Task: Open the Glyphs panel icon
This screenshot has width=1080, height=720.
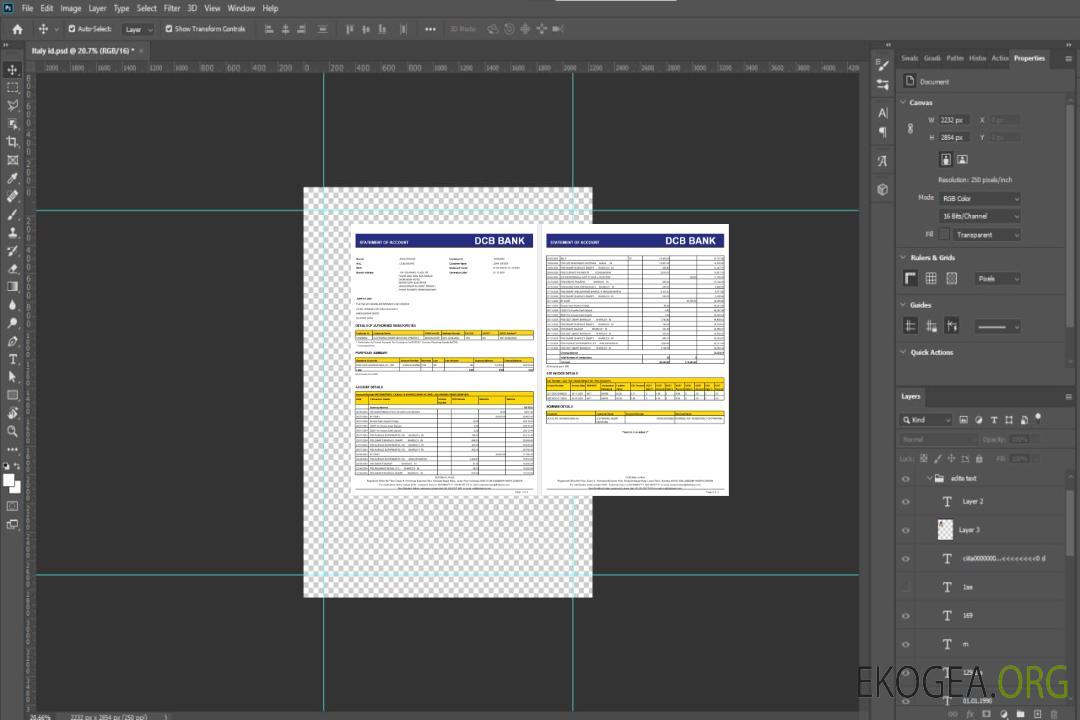Action: [x=883, y=161]
